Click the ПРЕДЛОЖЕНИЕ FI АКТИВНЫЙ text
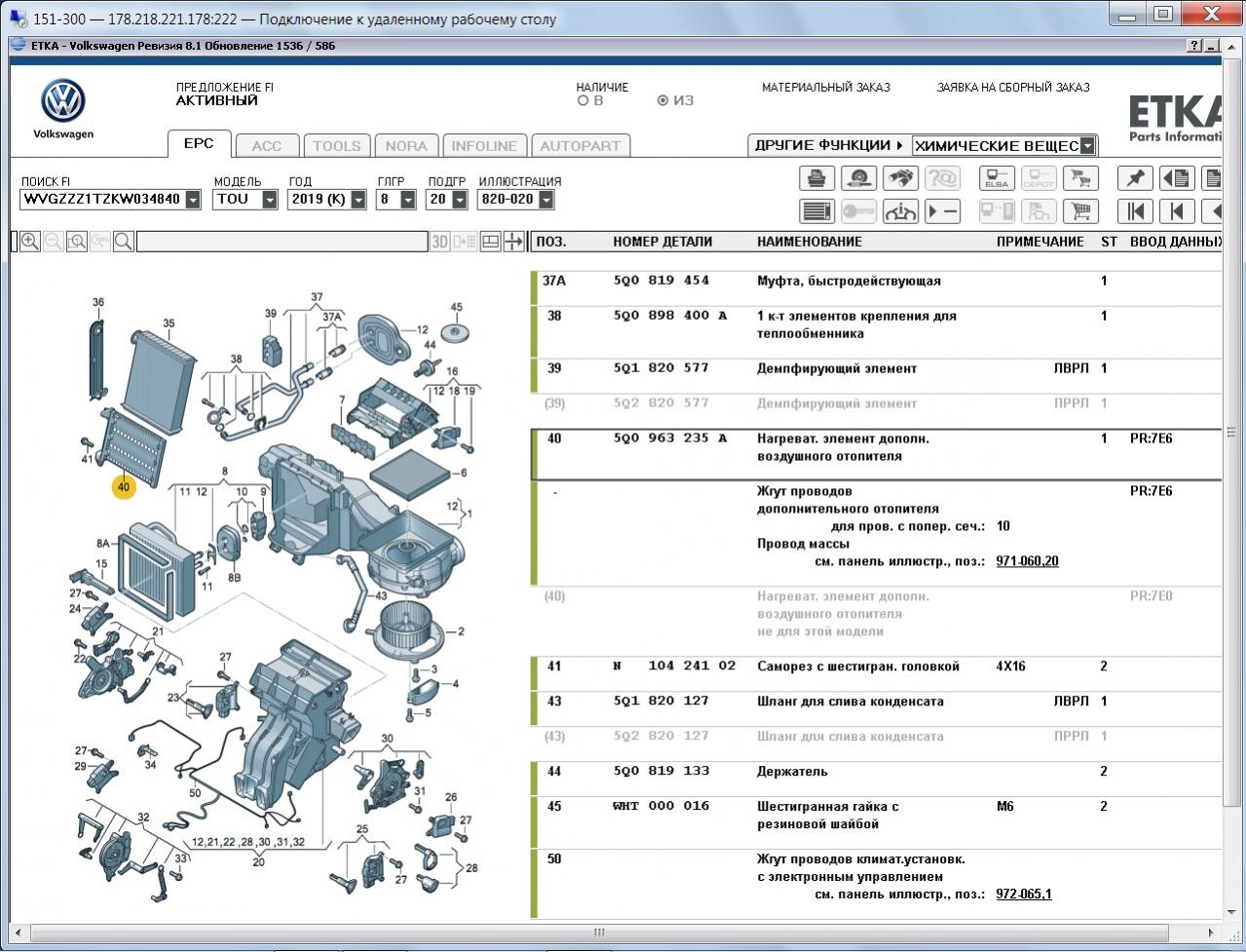 coord(224,94)
